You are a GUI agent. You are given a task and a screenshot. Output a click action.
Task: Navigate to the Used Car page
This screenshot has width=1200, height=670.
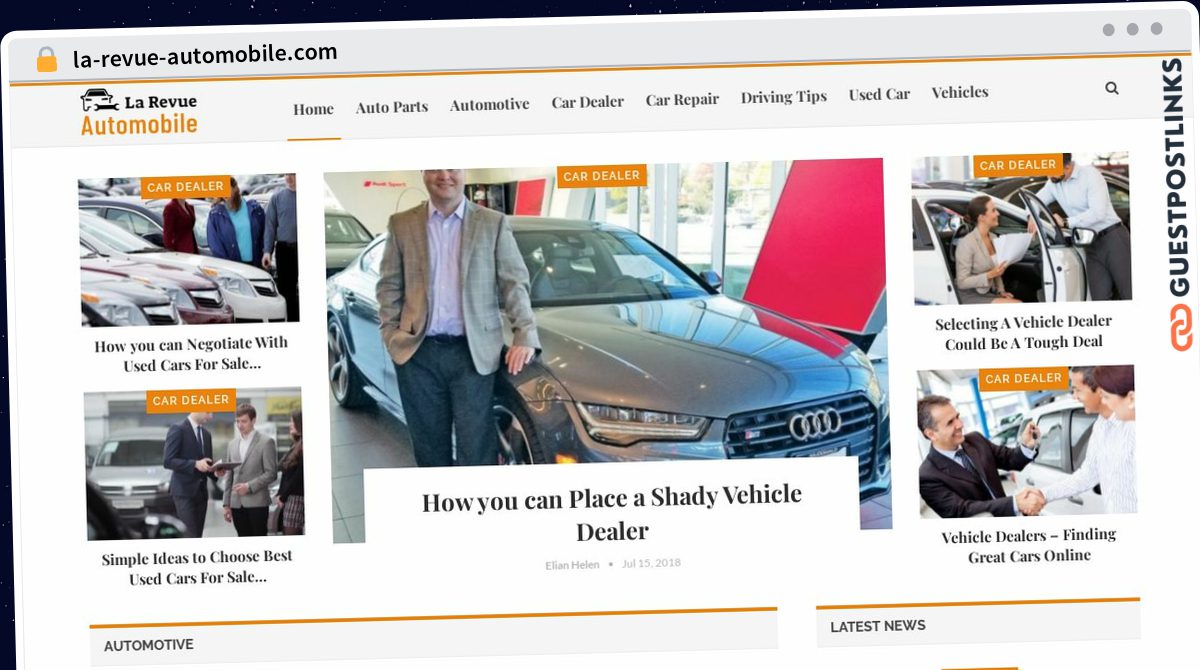pyautogui.click(x=879, y=94)
